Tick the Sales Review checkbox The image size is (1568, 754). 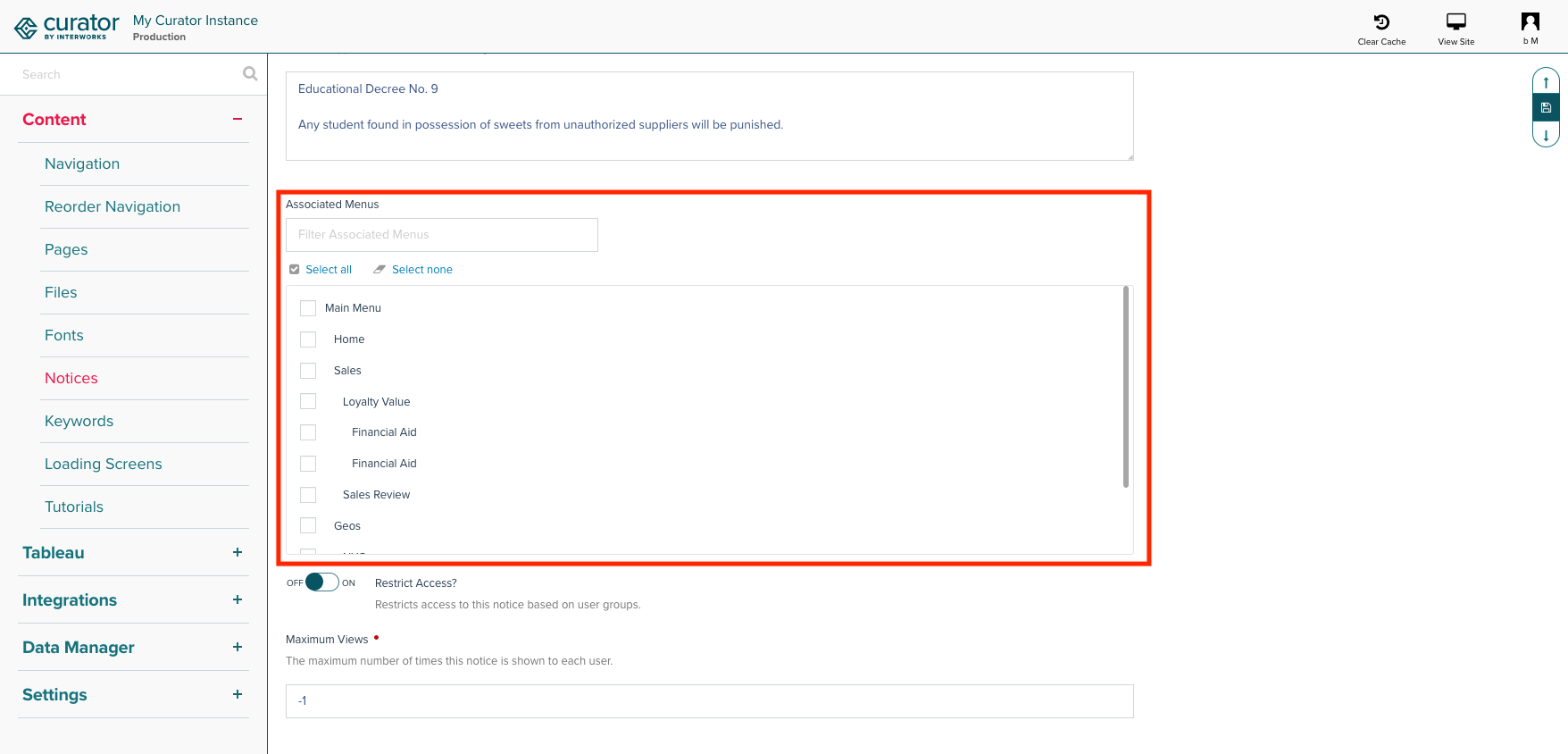(x=308, y=495)
